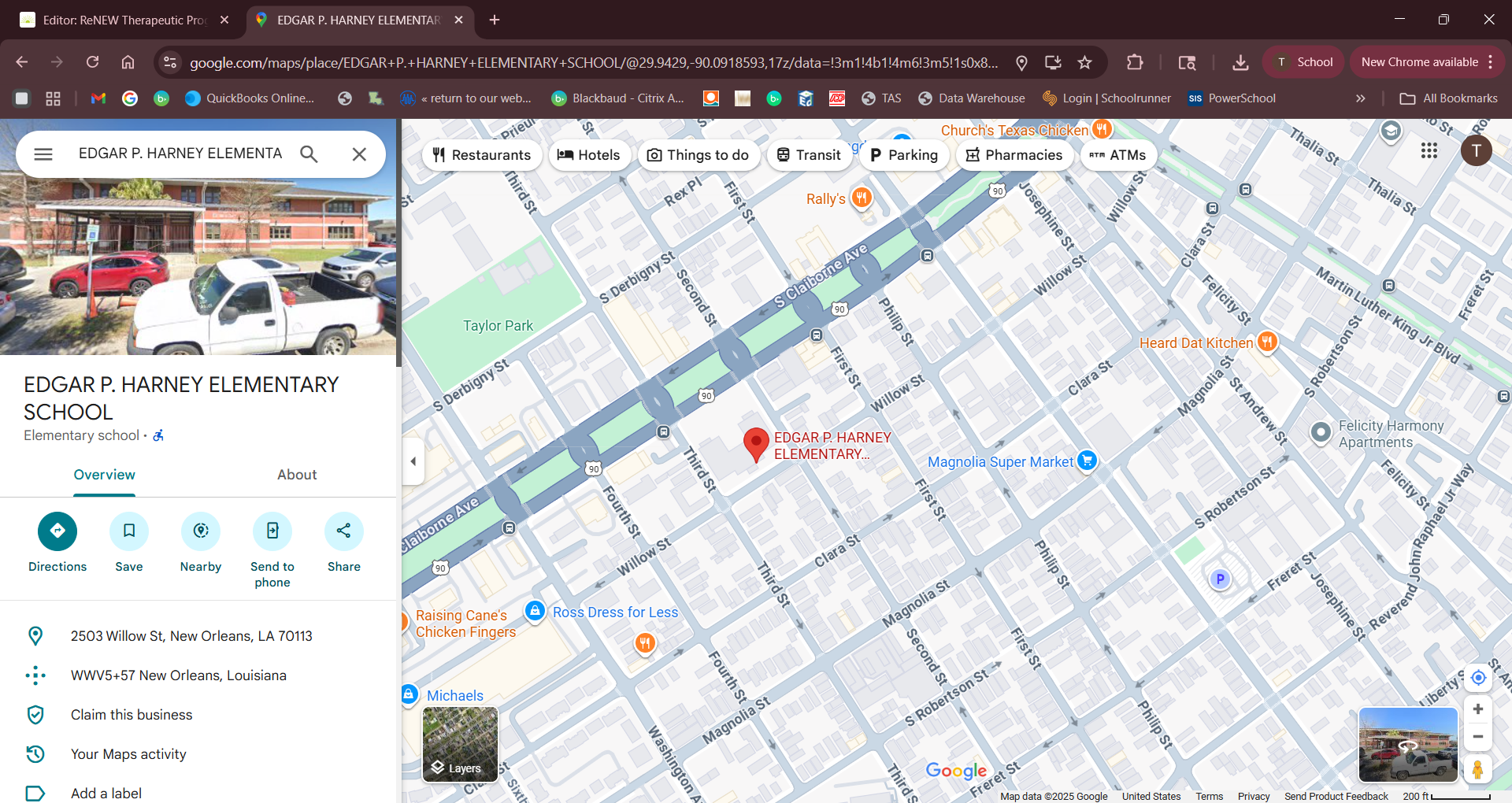The image size is (1512, 803).
Task: Open the Gmail bookmark icon
Action: point(98,98)
